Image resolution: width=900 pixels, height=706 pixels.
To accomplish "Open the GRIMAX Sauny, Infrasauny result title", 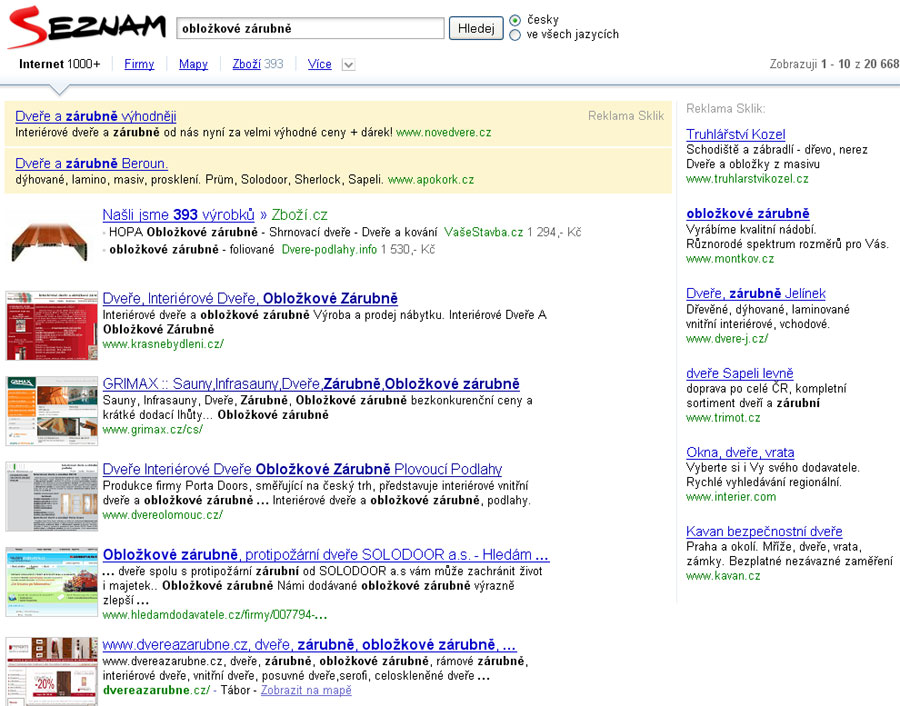I will pos(311,384).
